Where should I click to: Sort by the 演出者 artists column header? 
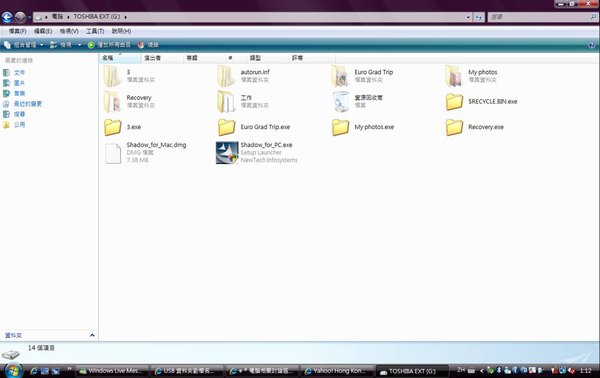point(162,58)
